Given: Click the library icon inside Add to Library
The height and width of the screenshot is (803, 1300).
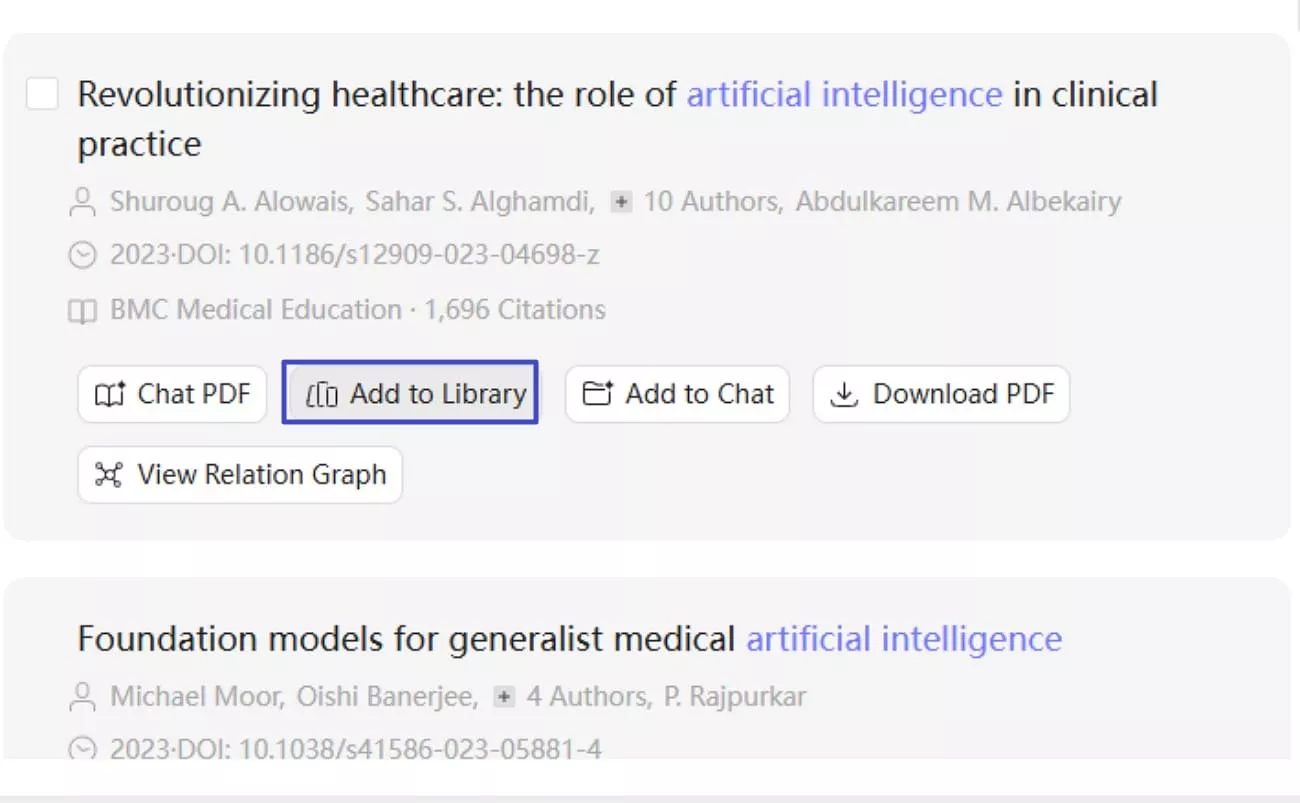Looking at the screenshot, I should pos(320,394).
